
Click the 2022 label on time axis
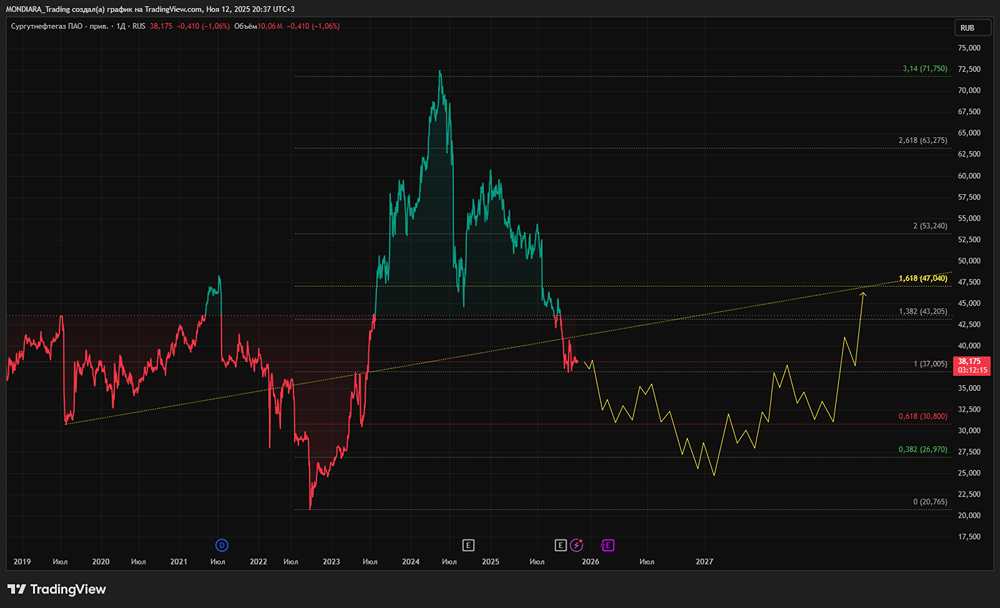coord(258,561)
